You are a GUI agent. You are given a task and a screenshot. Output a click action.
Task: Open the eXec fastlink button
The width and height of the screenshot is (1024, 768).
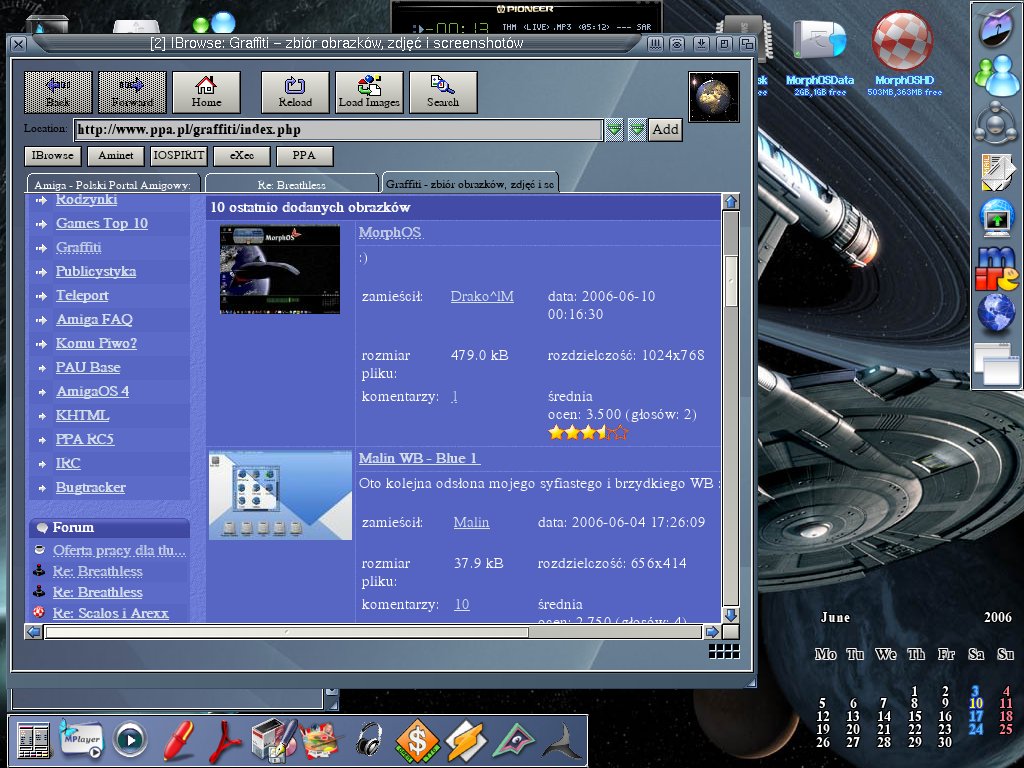point(242,155)
